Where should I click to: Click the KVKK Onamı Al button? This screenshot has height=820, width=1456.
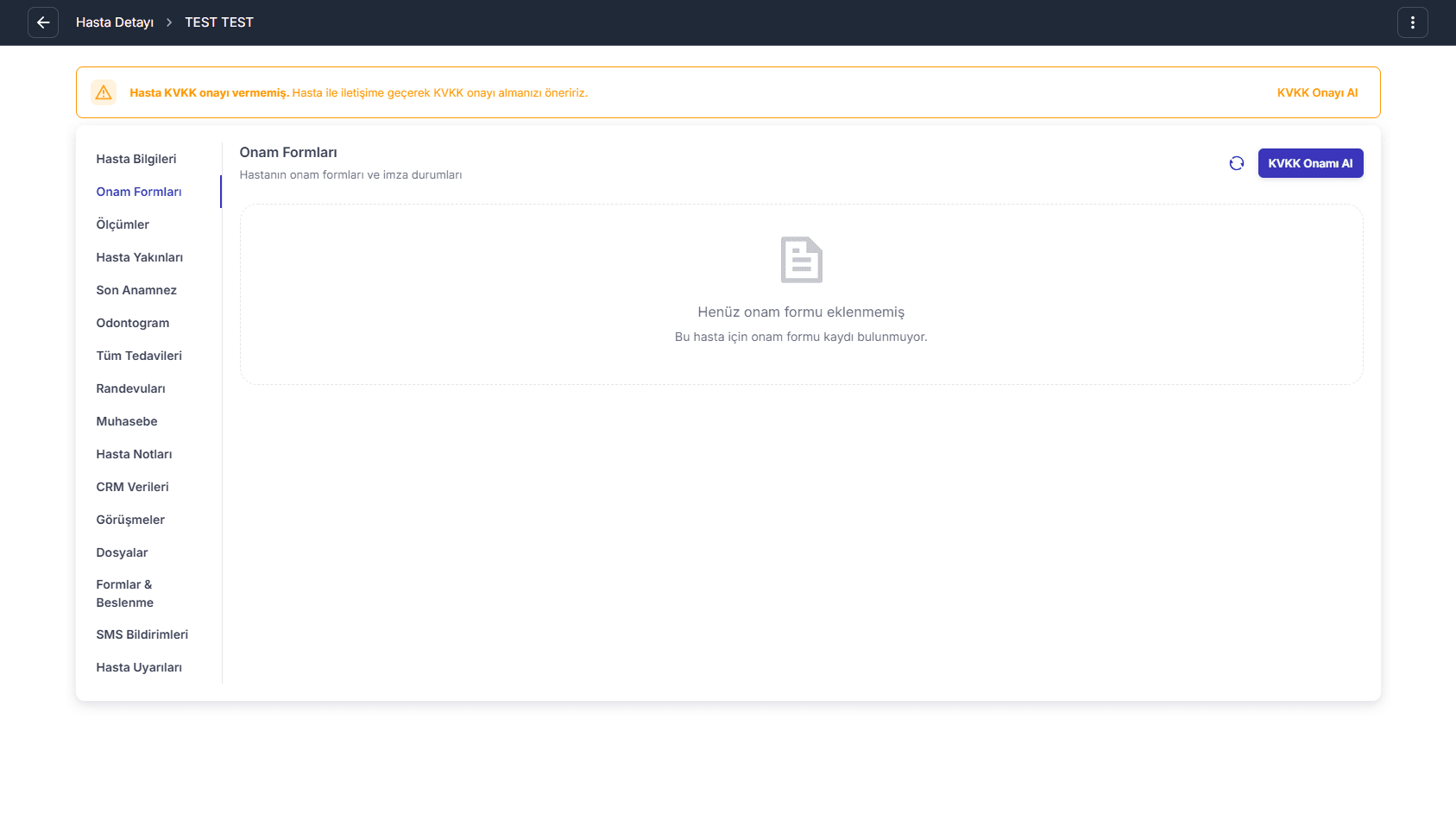[1310, 163]
